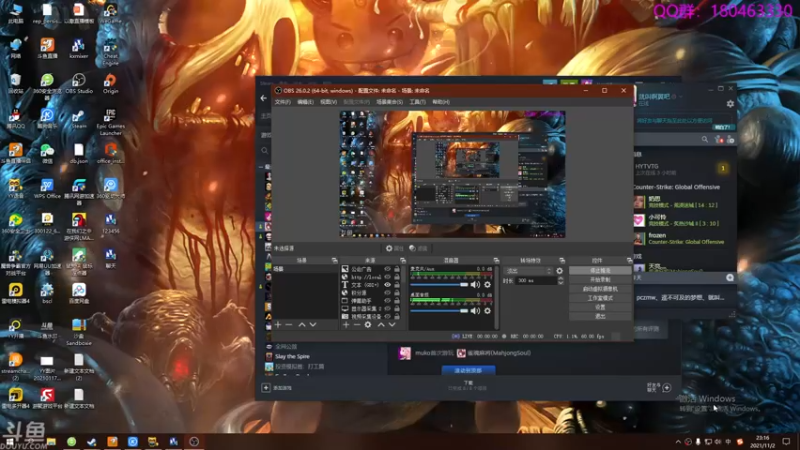Click Steam back arrow behind OBS window
This screenshot has height=450, width=800.
pos(264,98)
